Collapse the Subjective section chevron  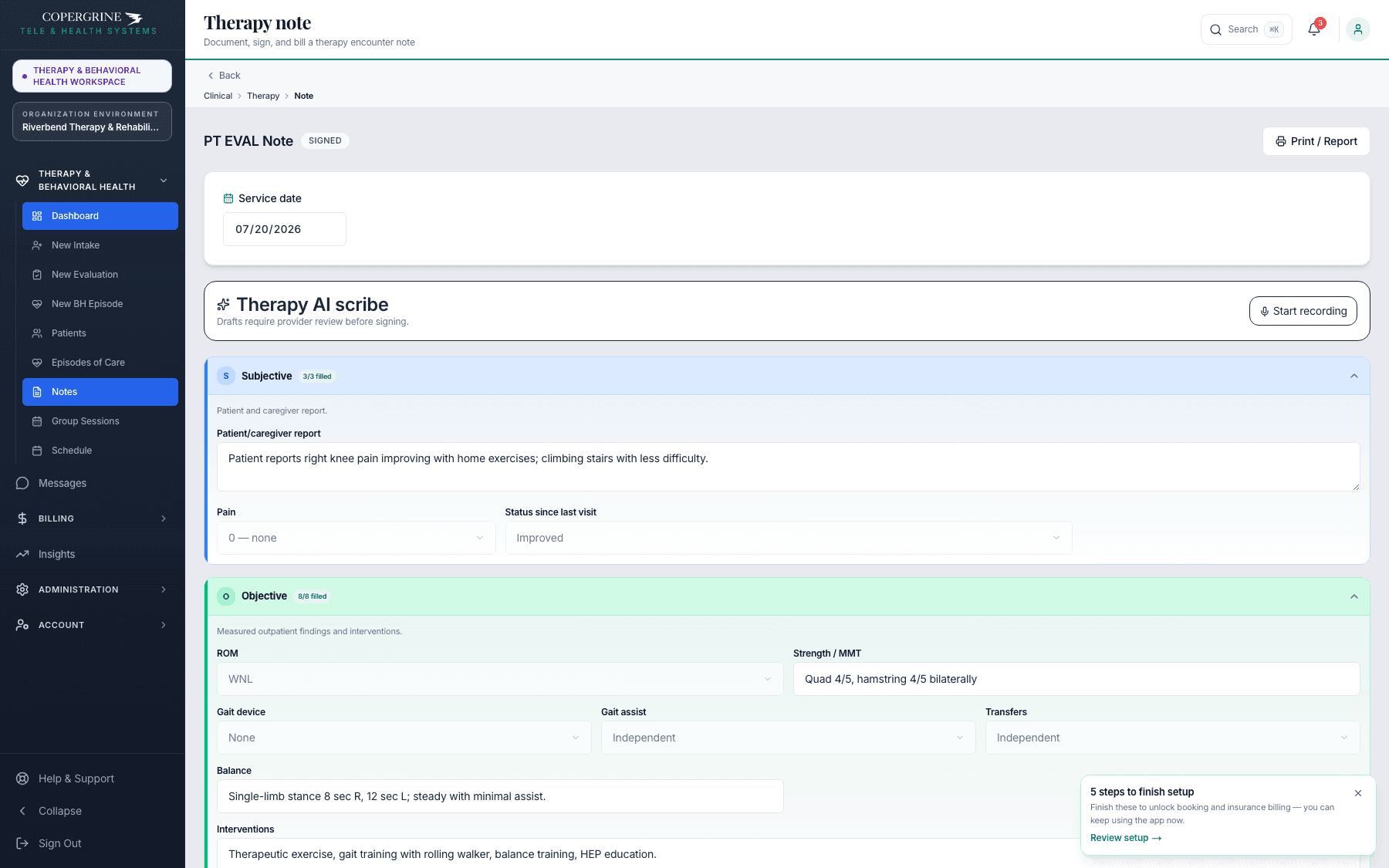pos(1354,376)
